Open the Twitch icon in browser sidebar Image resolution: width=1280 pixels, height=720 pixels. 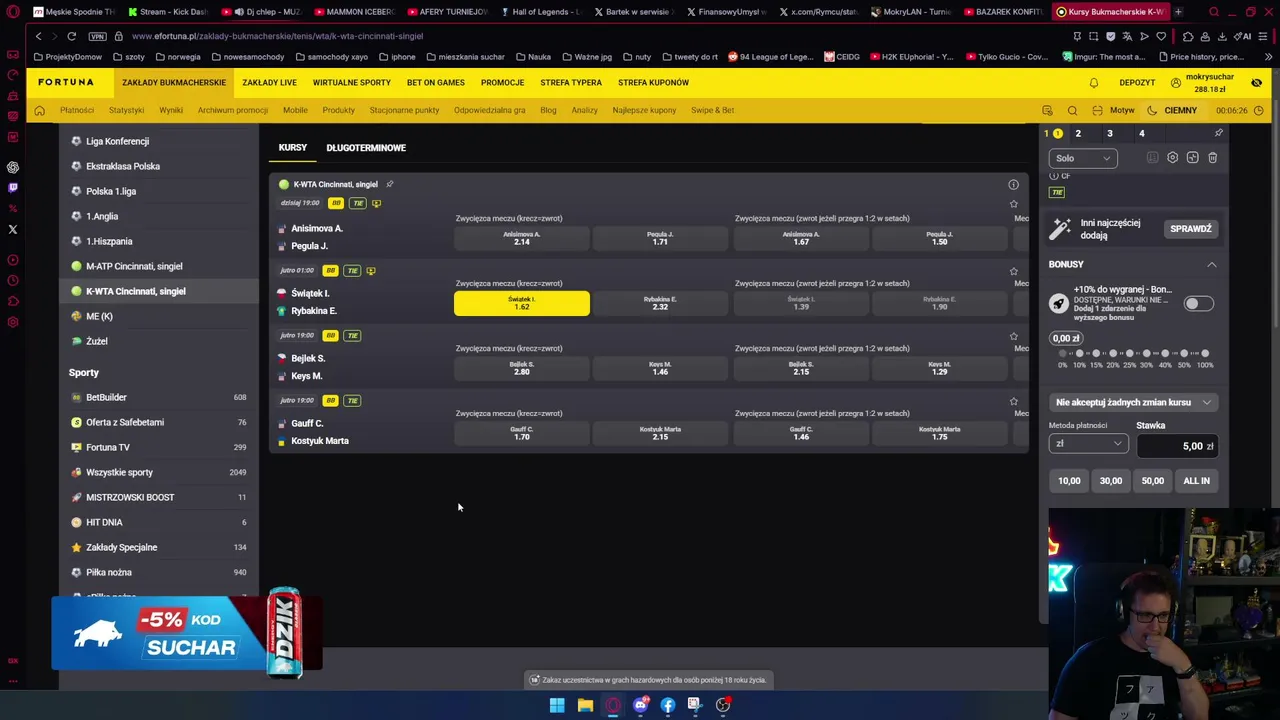coord(13,187)
